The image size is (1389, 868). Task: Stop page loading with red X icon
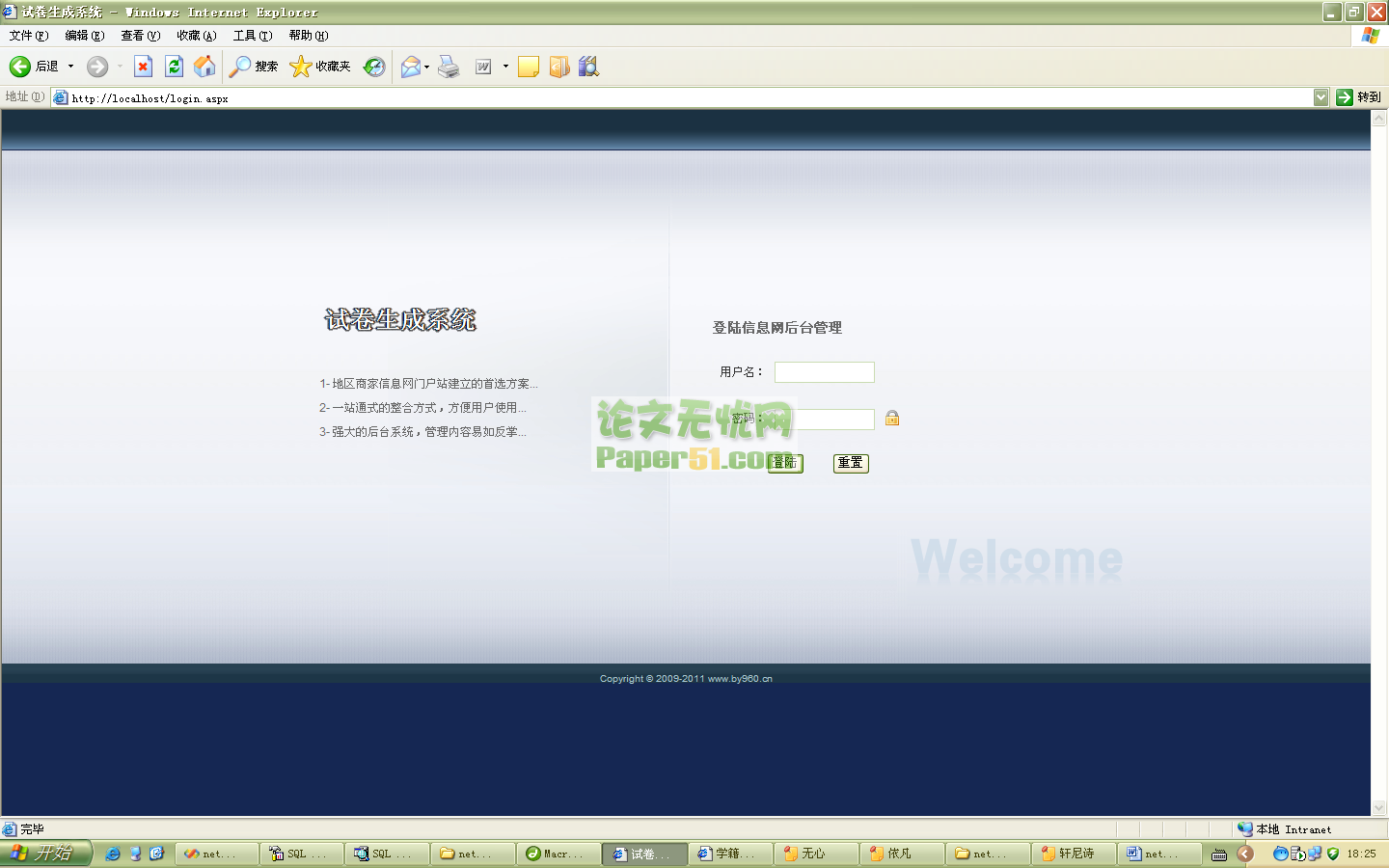143,67
